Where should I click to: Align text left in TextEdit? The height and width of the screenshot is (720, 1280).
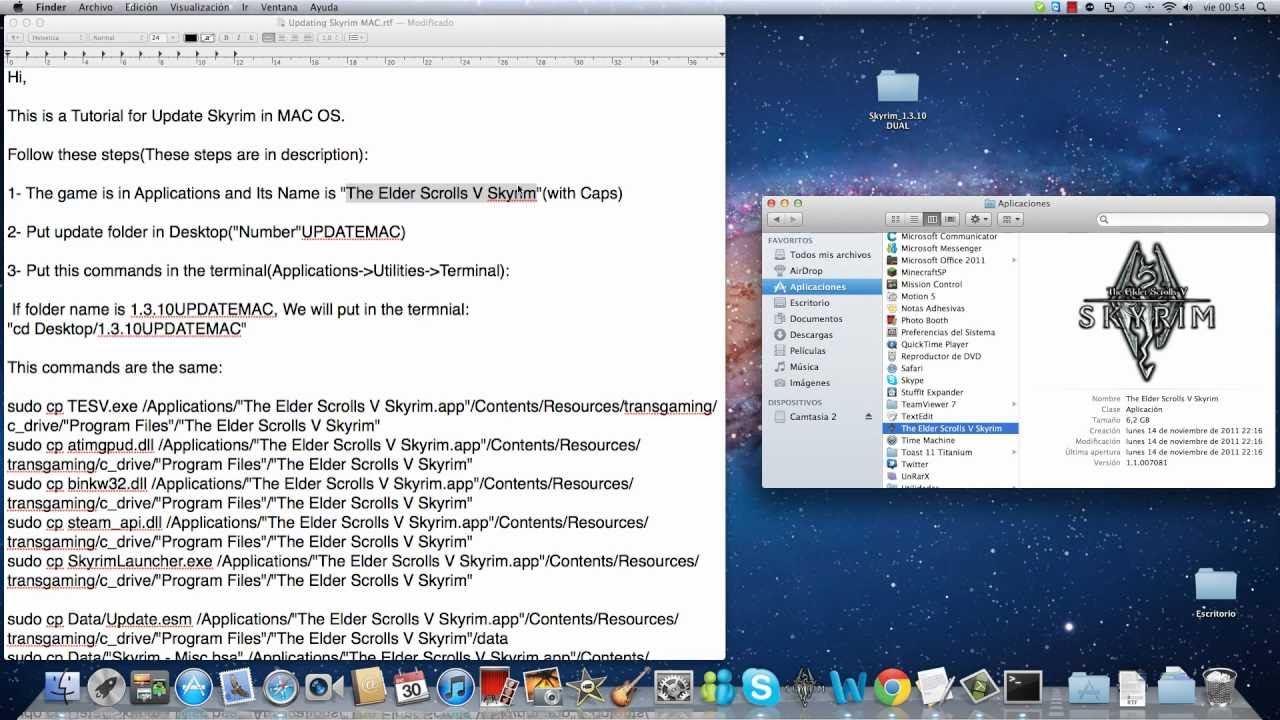[268, 38]
